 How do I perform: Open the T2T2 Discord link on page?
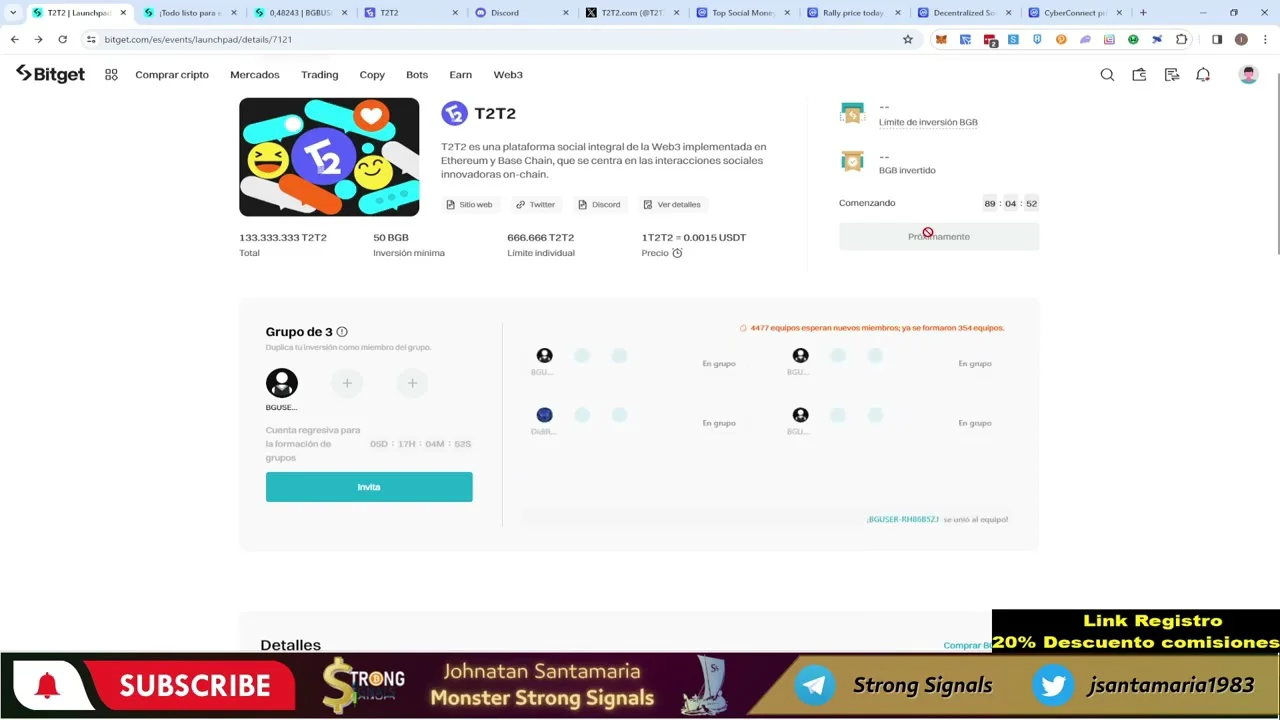point(599,204)
